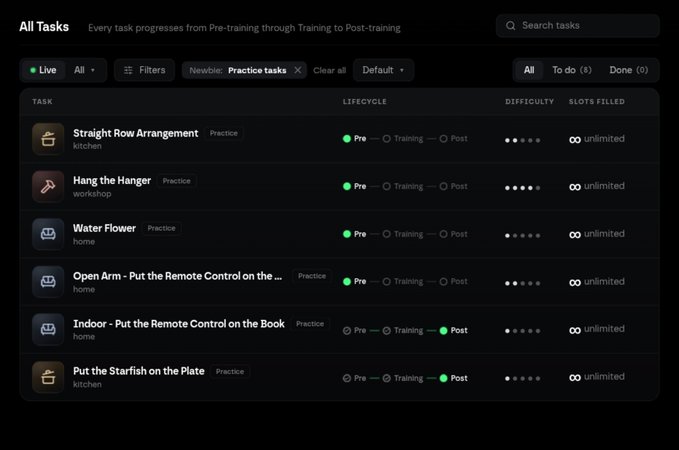Click infinity icon for Indoor remote task slots
This screenshot has height=450, width=679.
tap(575, 330)
